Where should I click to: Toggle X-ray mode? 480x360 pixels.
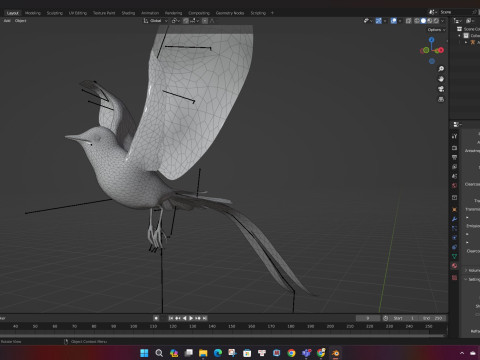[408, 21]
